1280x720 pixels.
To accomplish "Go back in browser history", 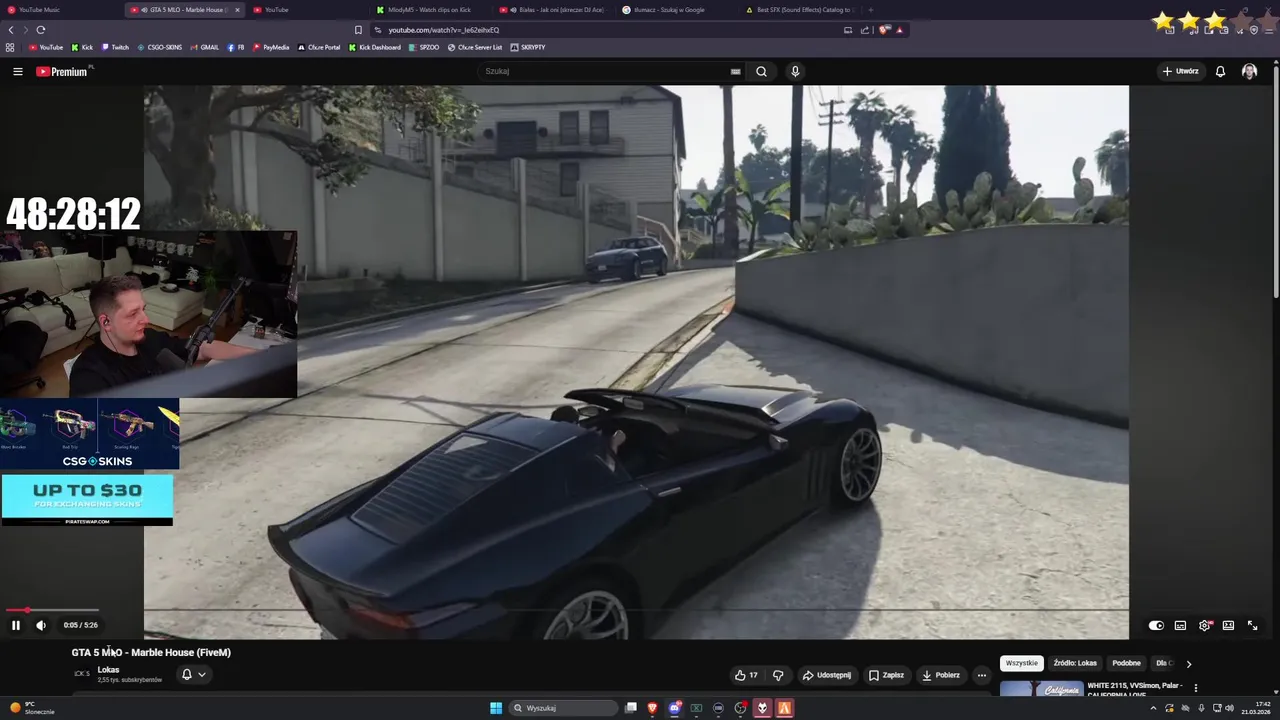I will pyautogui.click(x=11, y=30).
